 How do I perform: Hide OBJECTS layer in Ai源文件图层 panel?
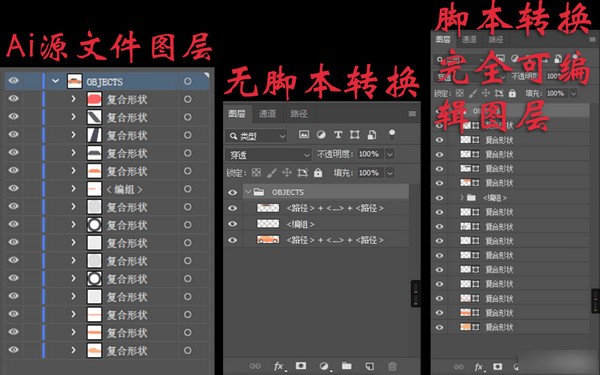point(14,80)
